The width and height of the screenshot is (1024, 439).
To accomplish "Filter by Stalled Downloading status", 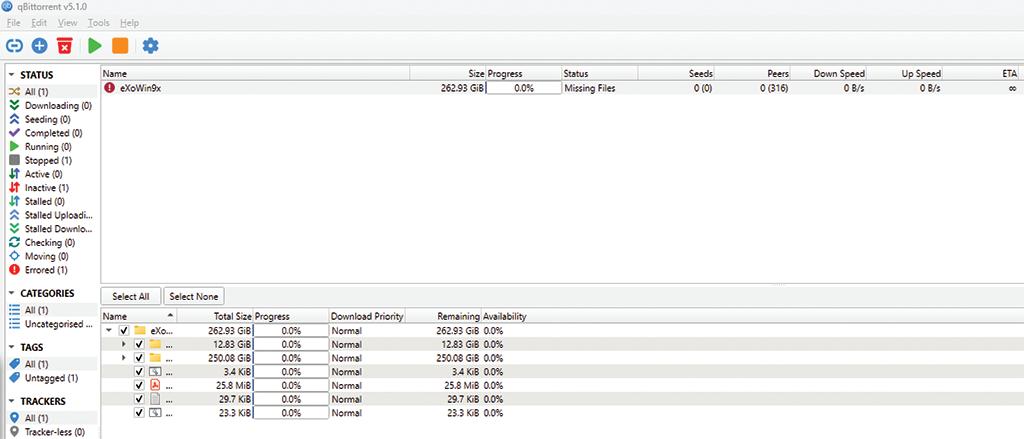I will [x=52, y=229].
